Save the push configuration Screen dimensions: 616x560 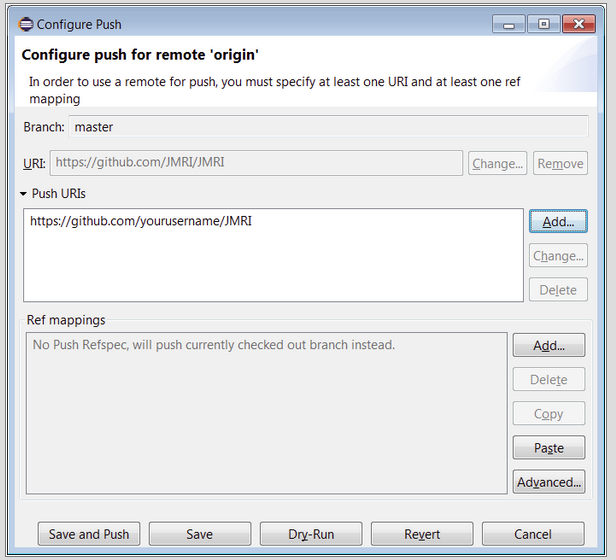(x=200, y=534)
